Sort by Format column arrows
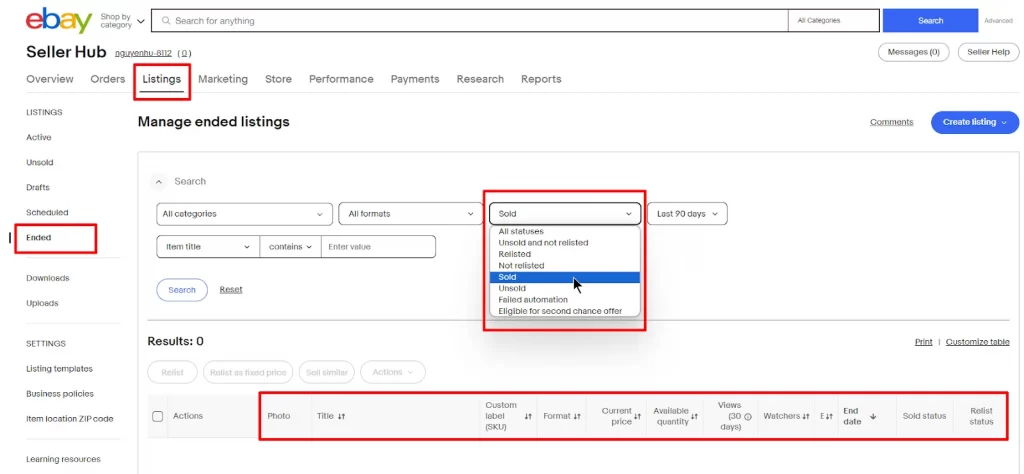This screenshot has height=474, width=1024. click(x=577, y=416)
